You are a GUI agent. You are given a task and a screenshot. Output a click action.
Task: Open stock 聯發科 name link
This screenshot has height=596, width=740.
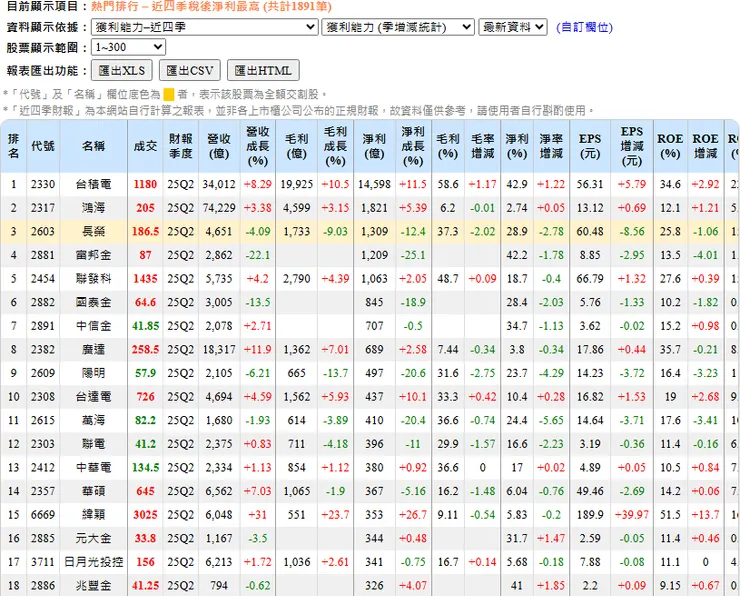(x=93, y=278)
